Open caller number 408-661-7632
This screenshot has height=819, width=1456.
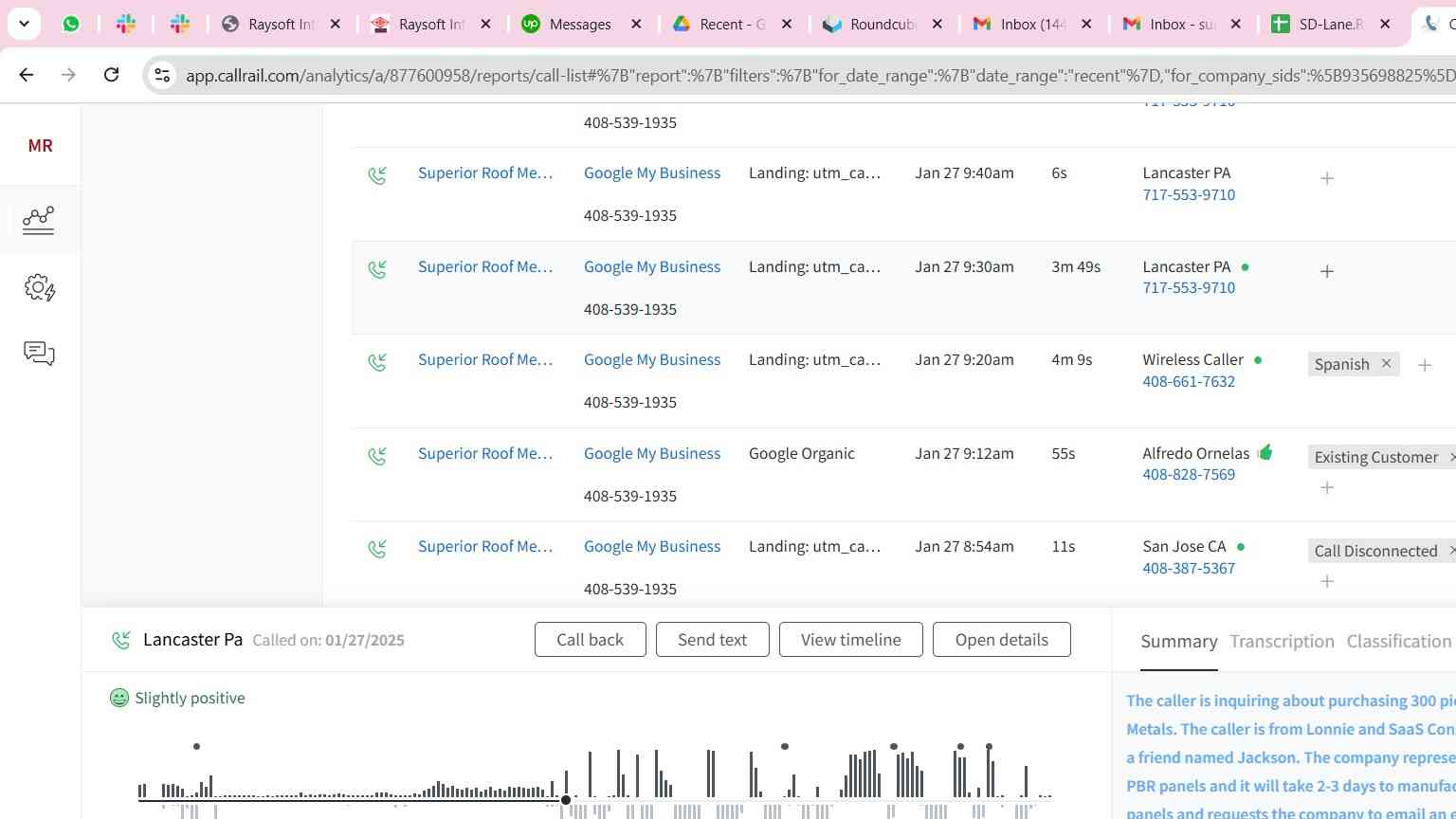[x=1189, y=381]
